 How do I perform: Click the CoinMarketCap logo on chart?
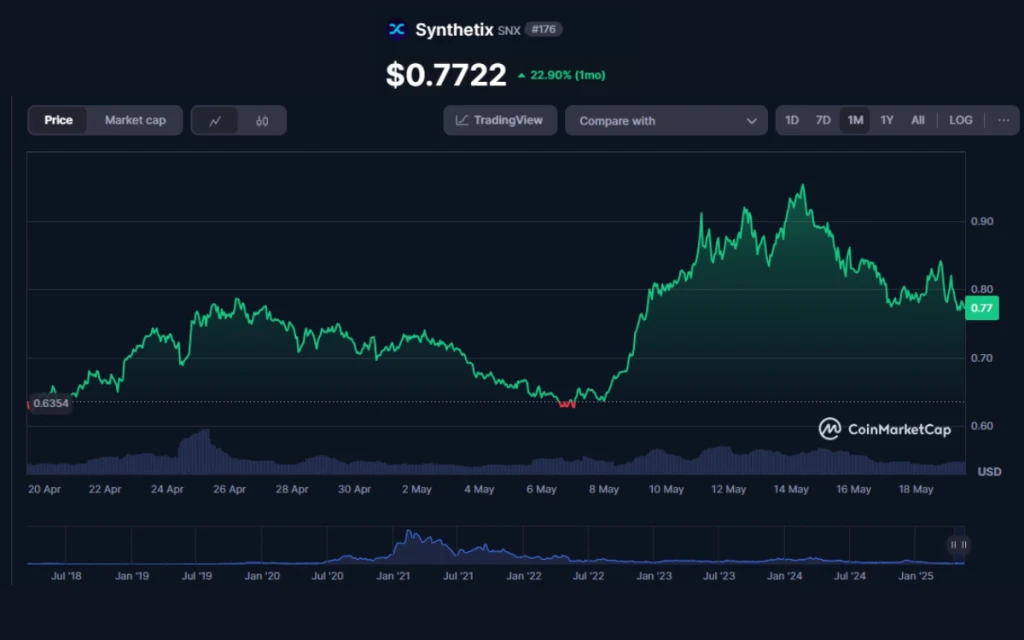884,429
